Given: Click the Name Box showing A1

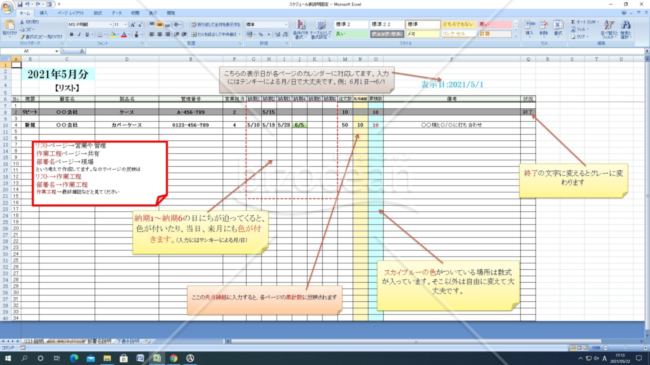Looking at the screenshot, I should coord(29,51).
